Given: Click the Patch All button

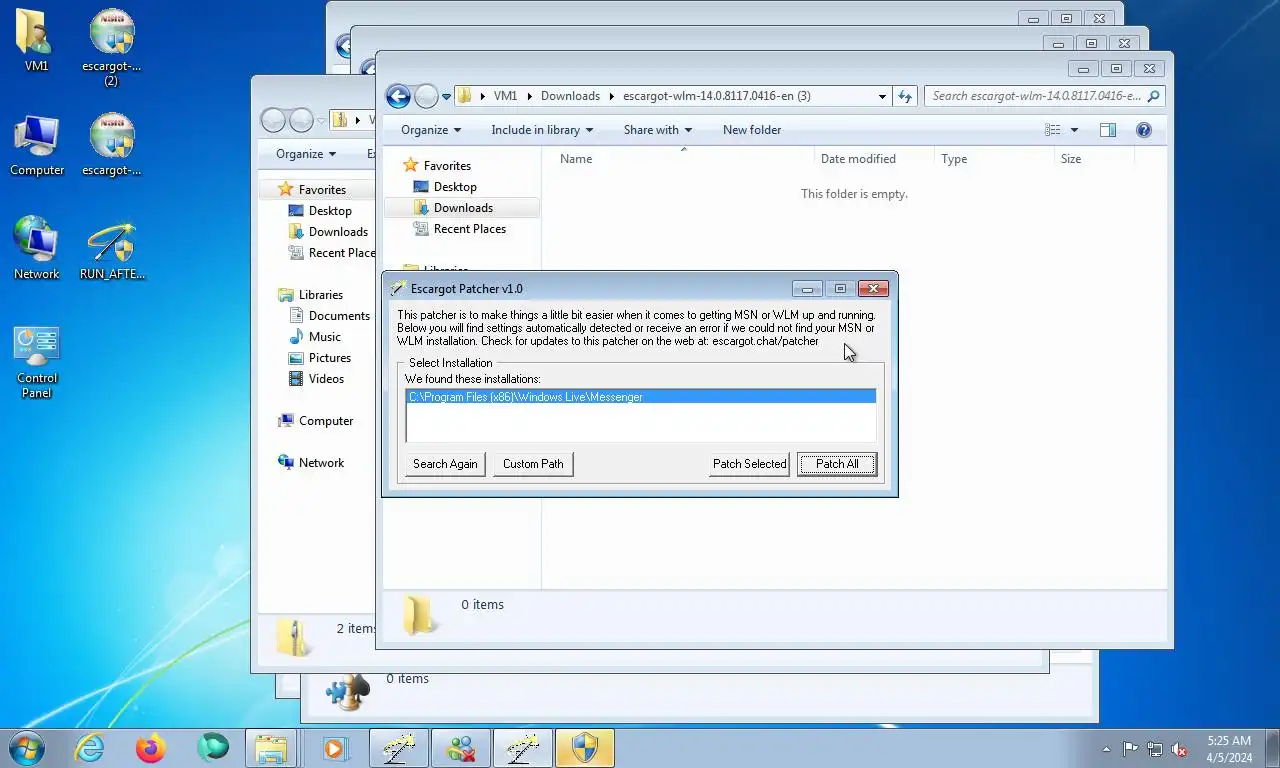Looking at the screenshot, I should [837, 464].
